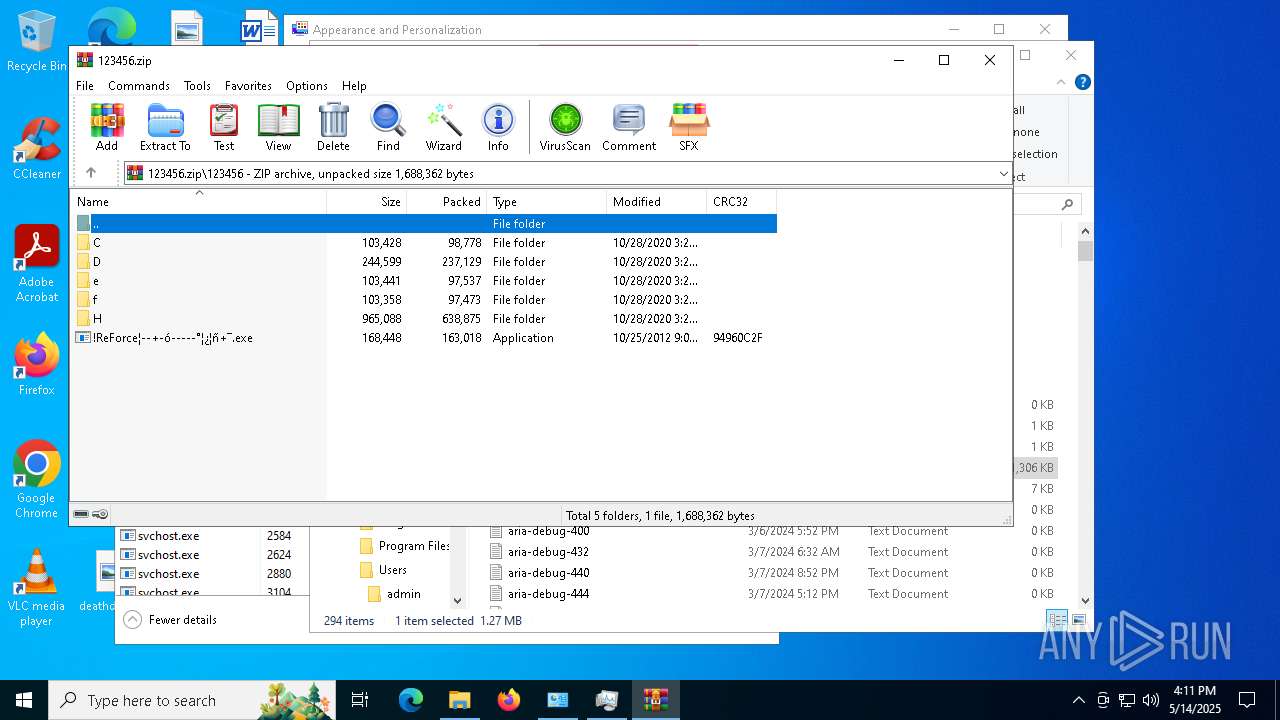
Task: Select file aria-debug-400
Action: click(x=548, y=531)
